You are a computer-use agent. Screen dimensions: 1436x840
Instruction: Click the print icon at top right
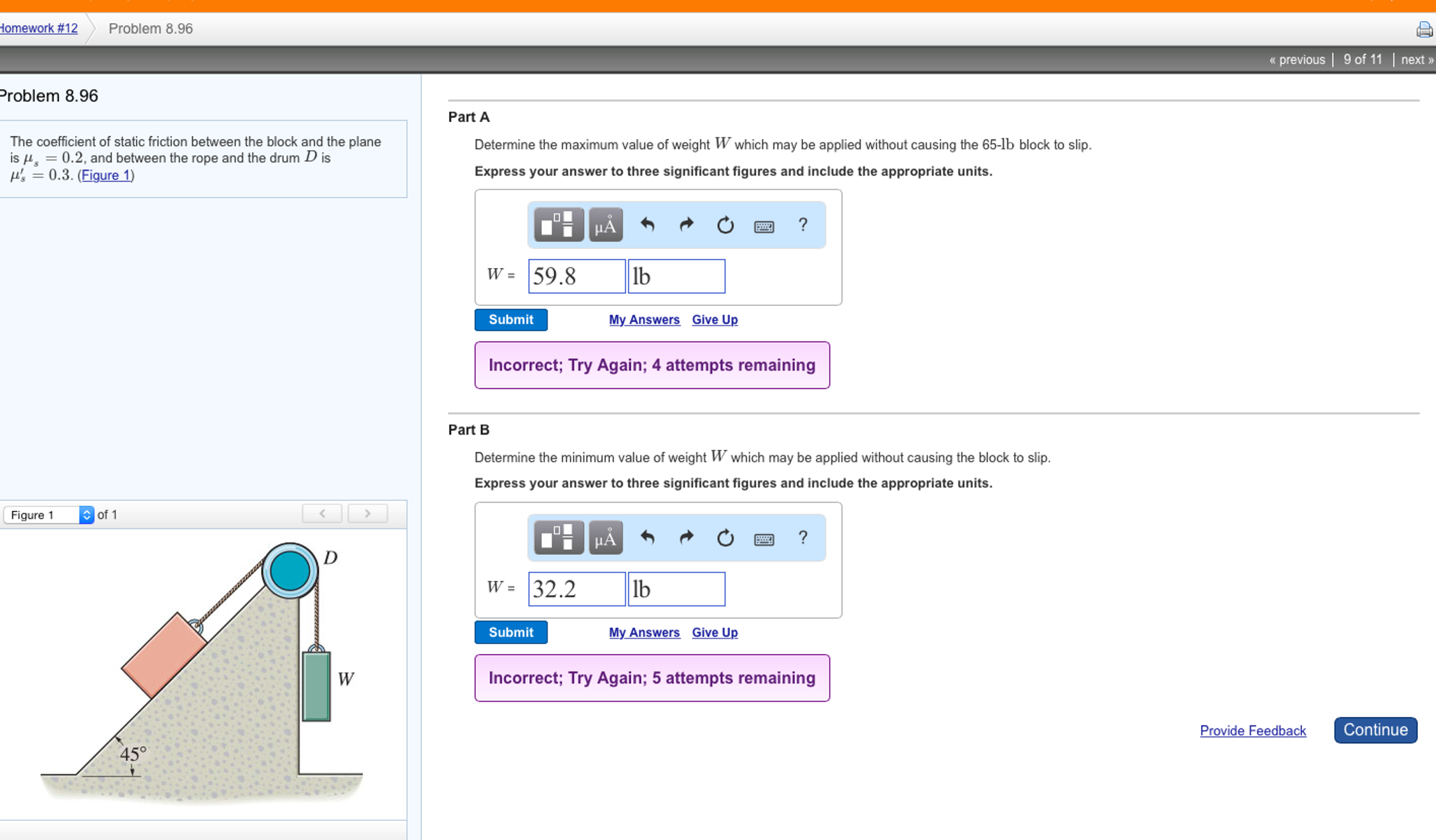[1423, 29]
